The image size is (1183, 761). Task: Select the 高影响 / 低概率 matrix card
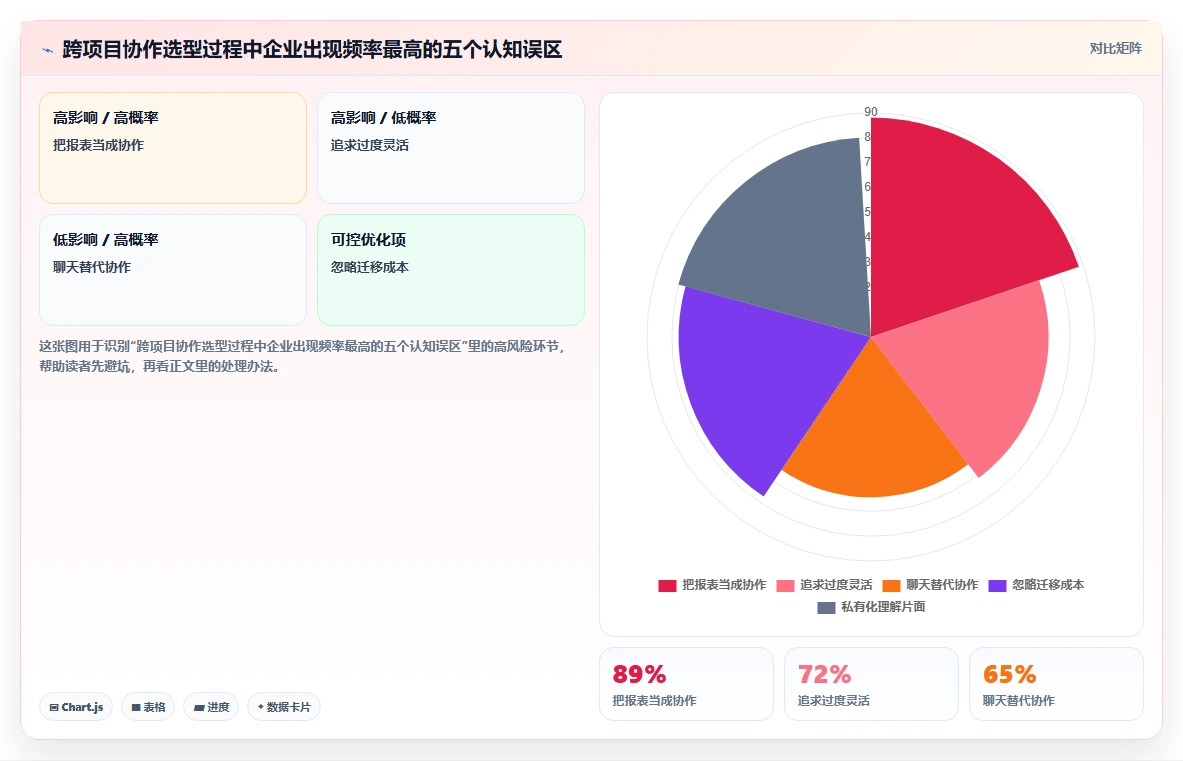click(450, 148)
